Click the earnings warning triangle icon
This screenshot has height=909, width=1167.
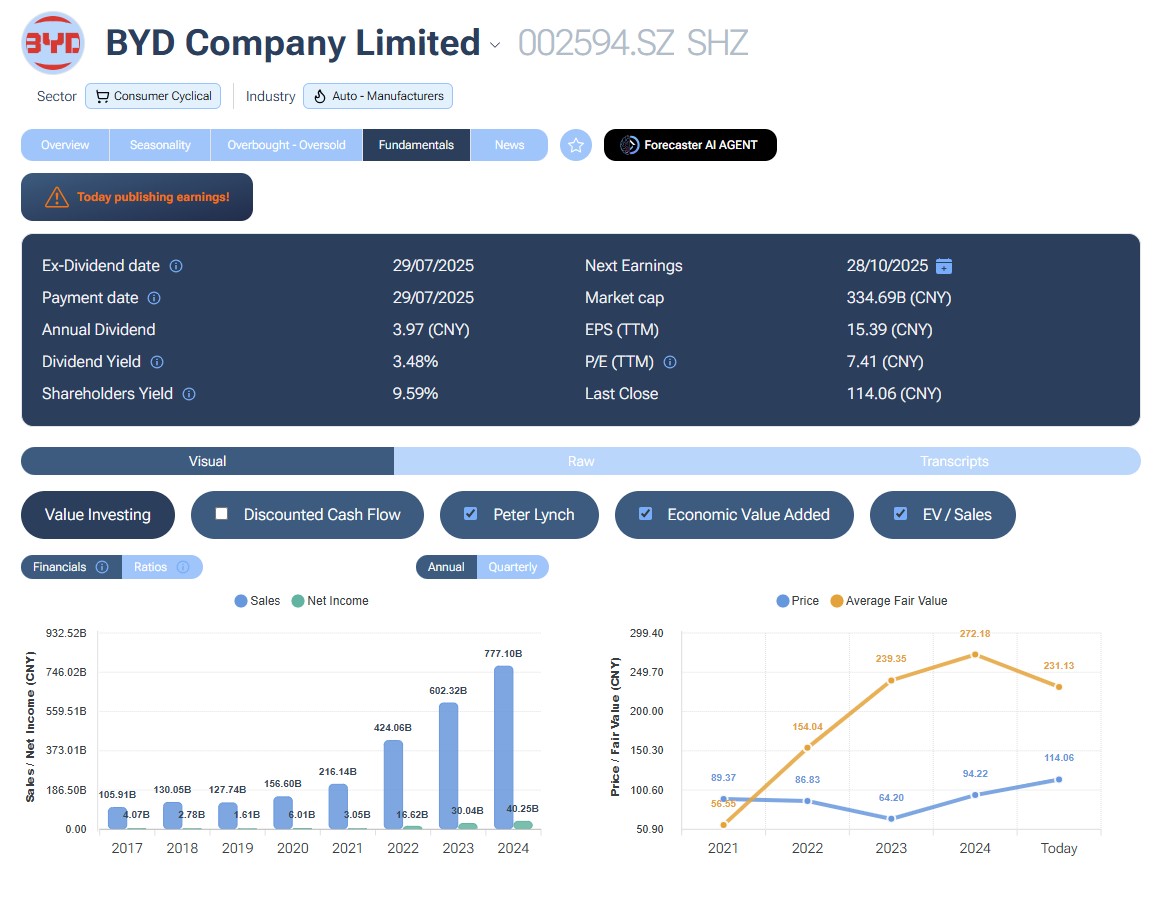[57, 197]
